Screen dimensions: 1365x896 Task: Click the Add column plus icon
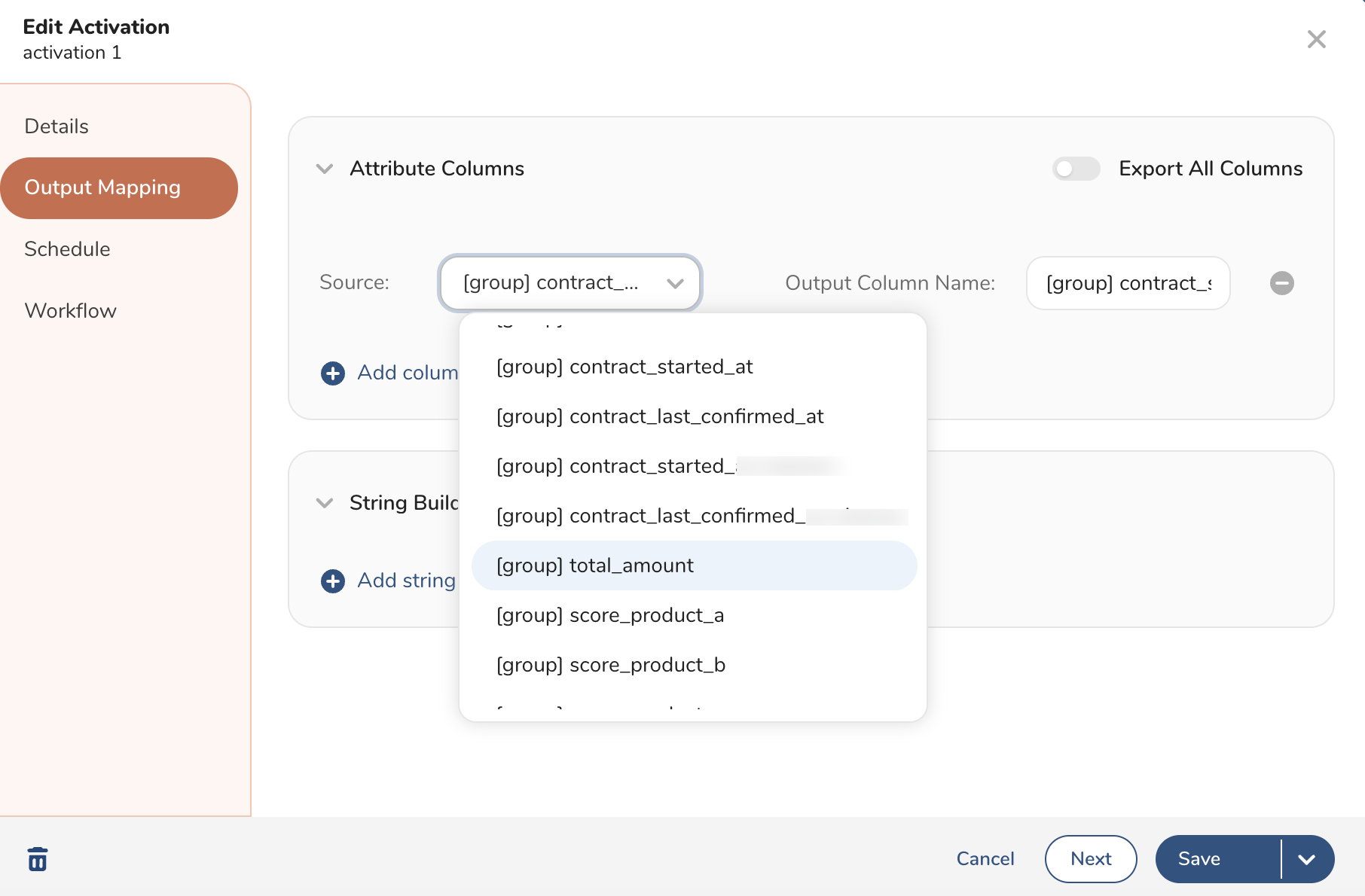click(x=333, y=373)
